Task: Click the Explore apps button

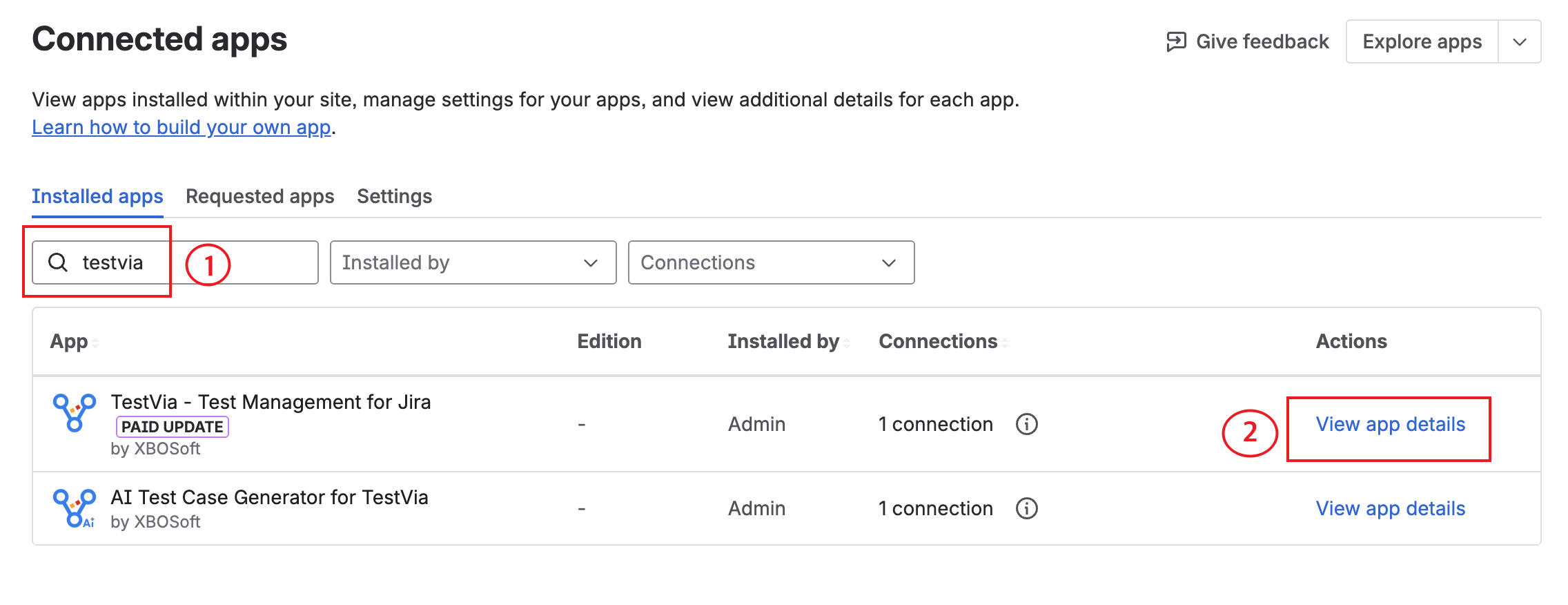Action: click(x=1422, y=41)
